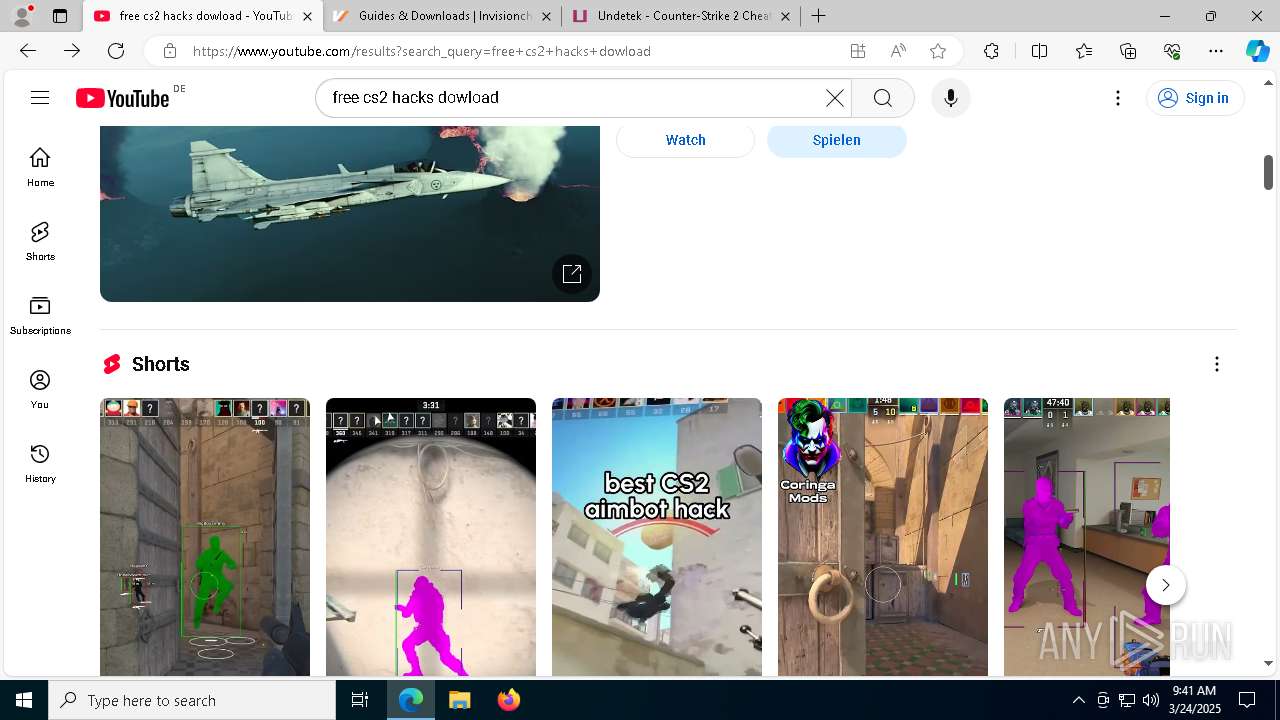This screenshot has height=720, width=1280.
Task: Click the Shorts section heading
Action: click(160, 364)
